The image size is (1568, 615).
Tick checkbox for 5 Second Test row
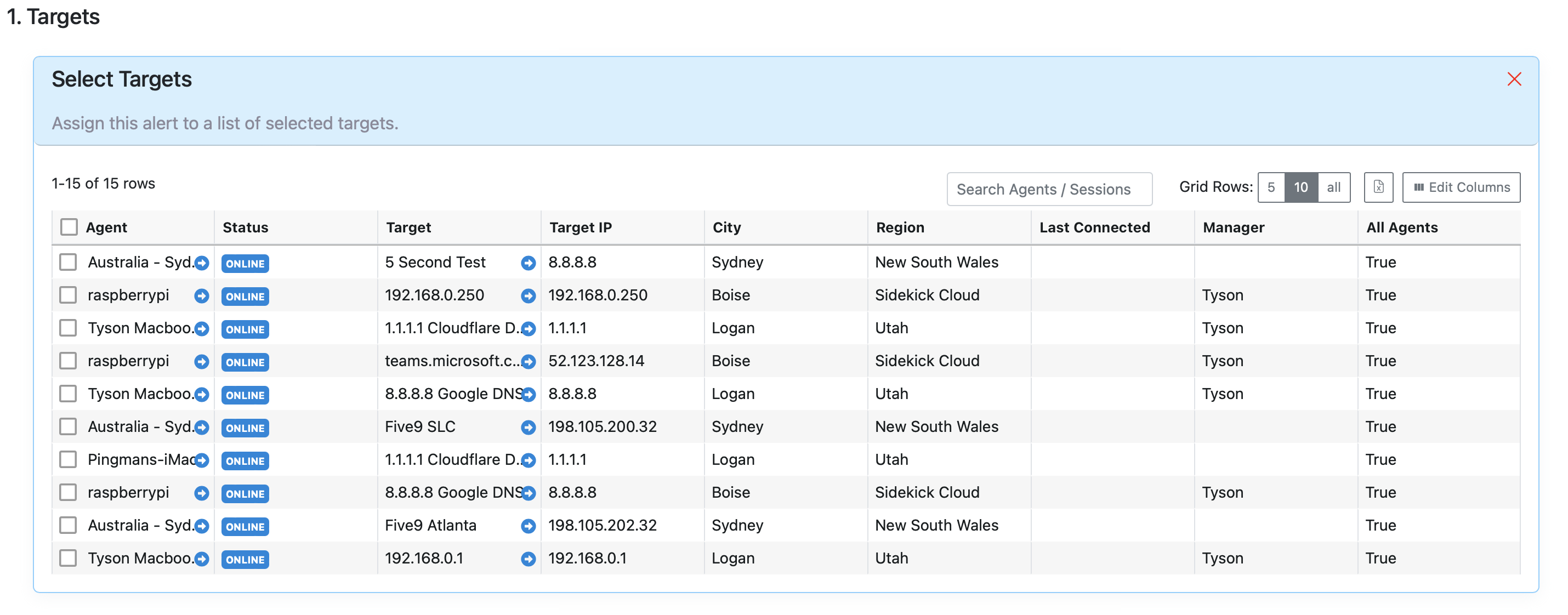point(68,262)
